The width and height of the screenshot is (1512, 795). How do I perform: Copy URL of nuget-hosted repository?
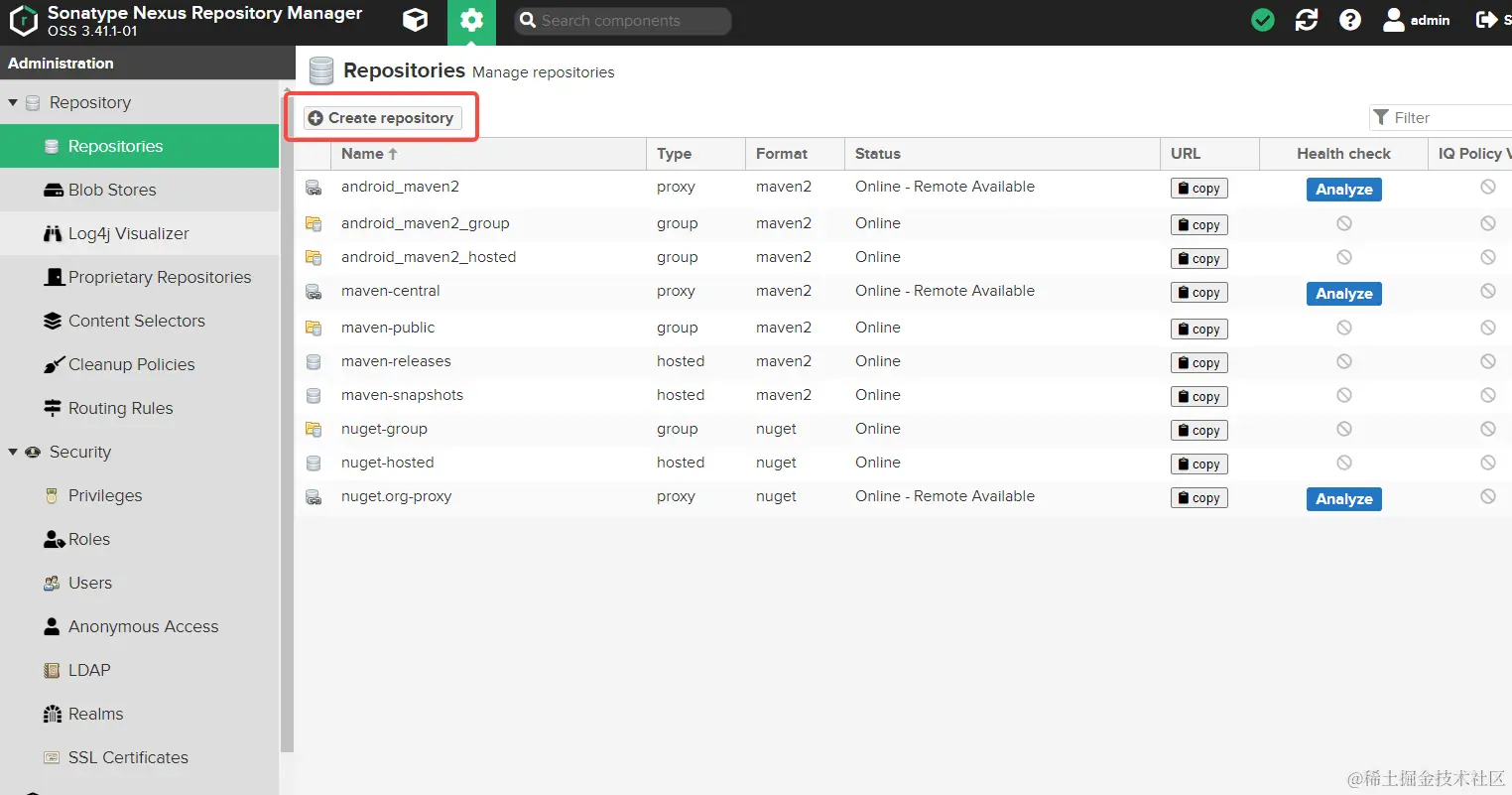[1199, 464]
